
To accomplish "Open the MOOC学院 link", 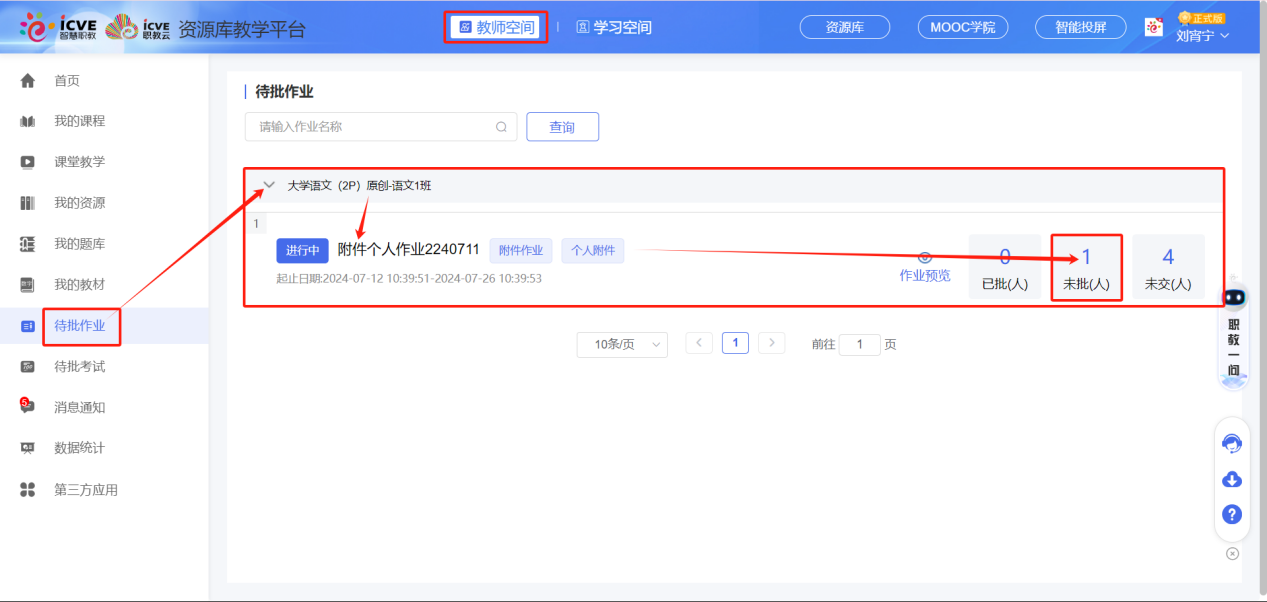I will pos(962,27).
